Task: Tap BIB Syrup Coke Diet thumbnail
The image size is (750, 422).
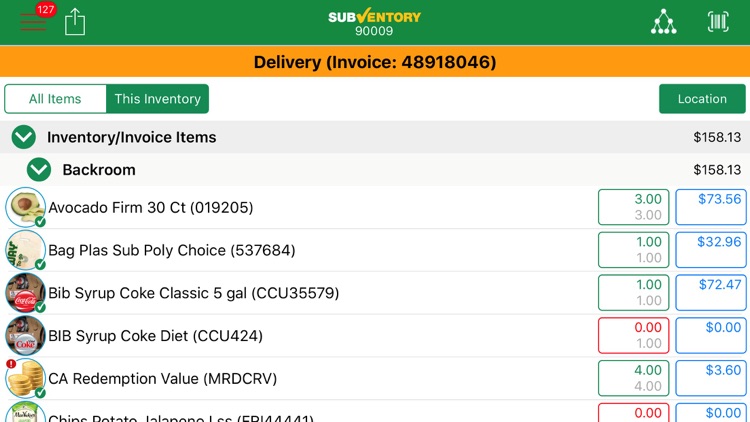Action: point(25,335)
